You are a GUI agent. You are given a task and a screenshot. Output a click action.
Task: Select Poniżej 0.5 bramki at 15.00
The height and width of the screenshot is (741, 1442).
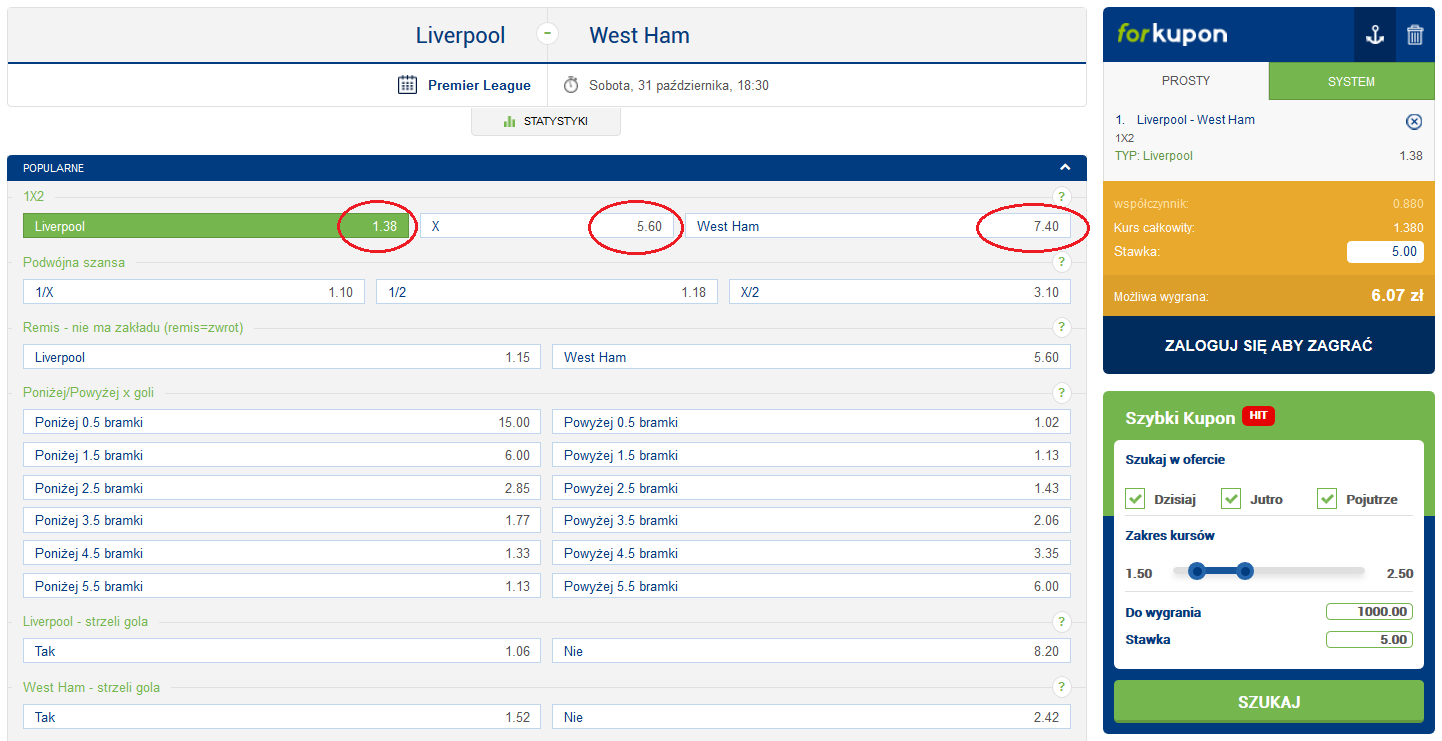tap(282, 422)
